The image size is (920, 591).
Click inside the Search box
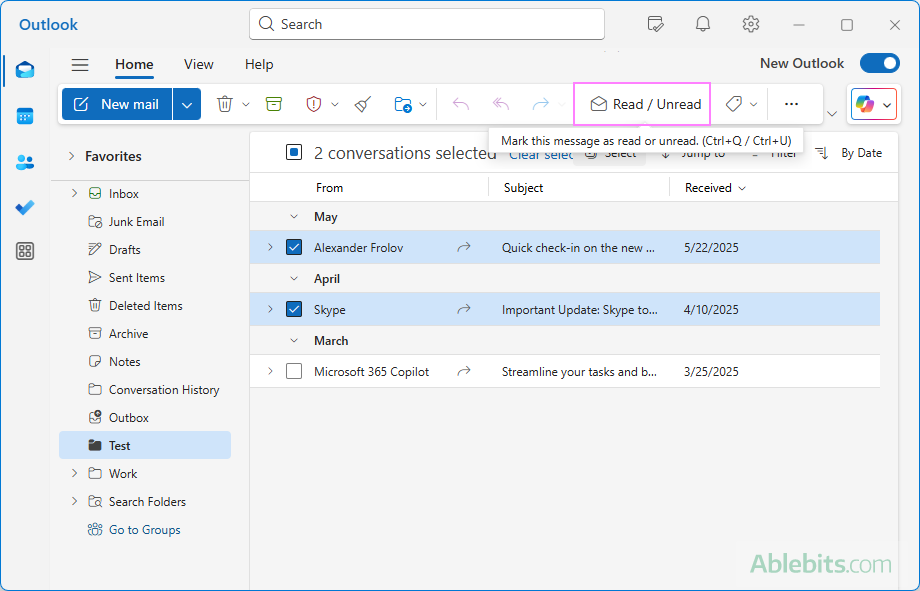coord(427,24)
